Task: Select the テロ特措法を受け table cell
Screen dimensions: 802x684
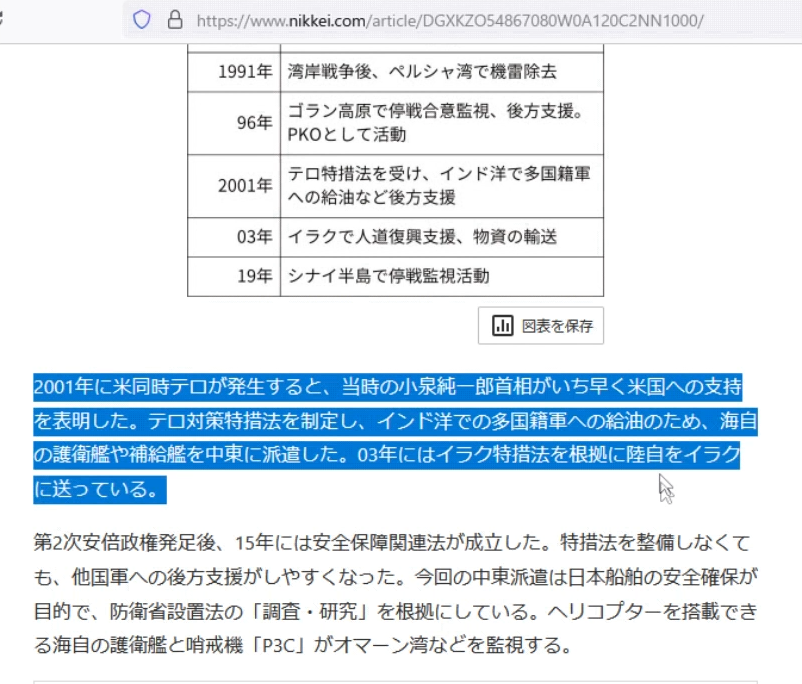Action: point(440,185)
